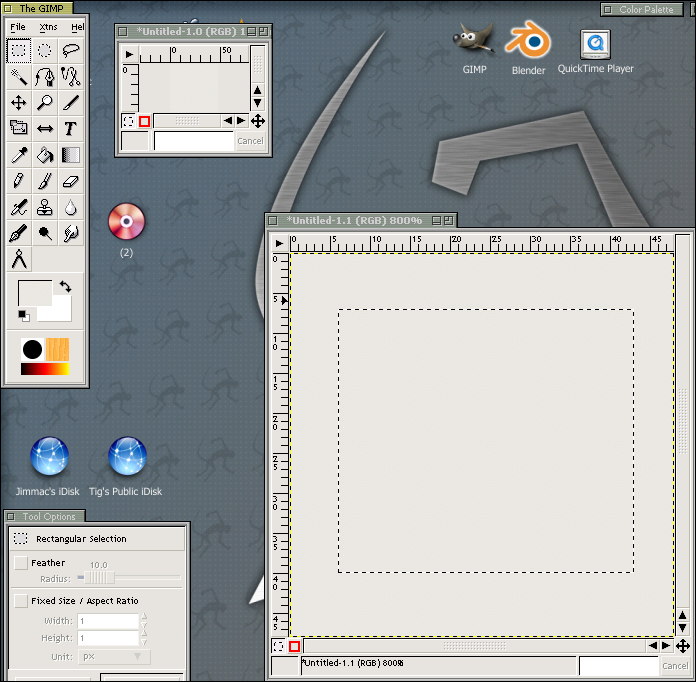Choose the Bucket Fill tool
This screenshot has width=696, height=682.
tap(45, 155)
